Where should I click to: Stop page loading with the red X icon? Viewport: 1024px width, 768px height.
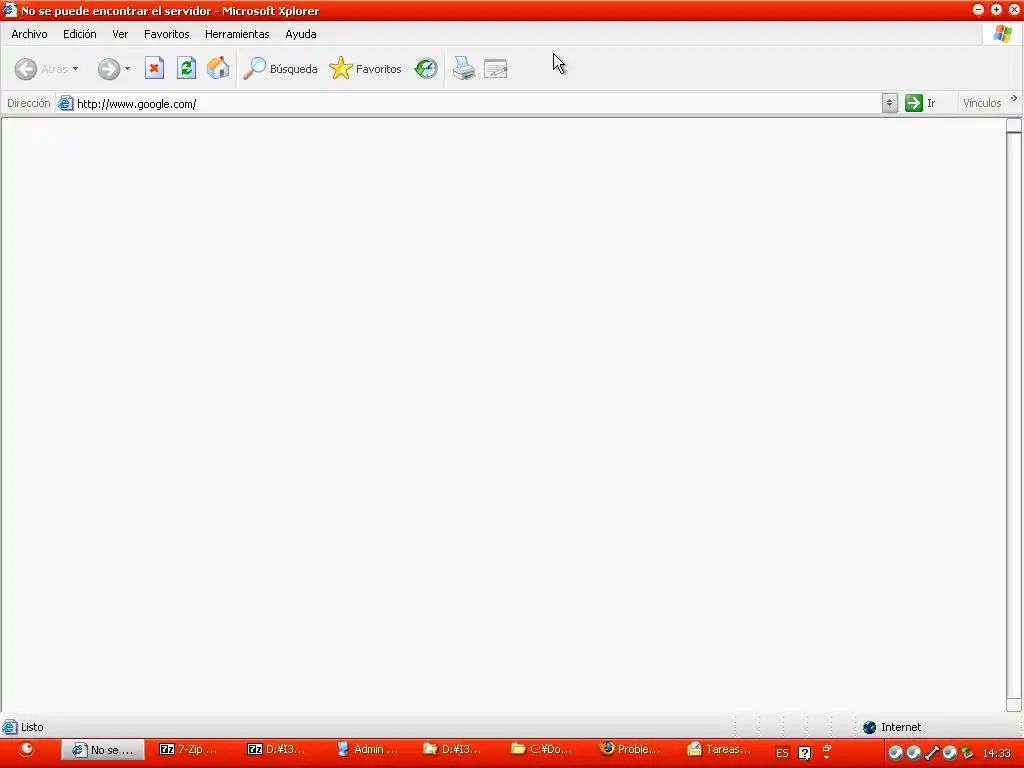coord(154,68)
